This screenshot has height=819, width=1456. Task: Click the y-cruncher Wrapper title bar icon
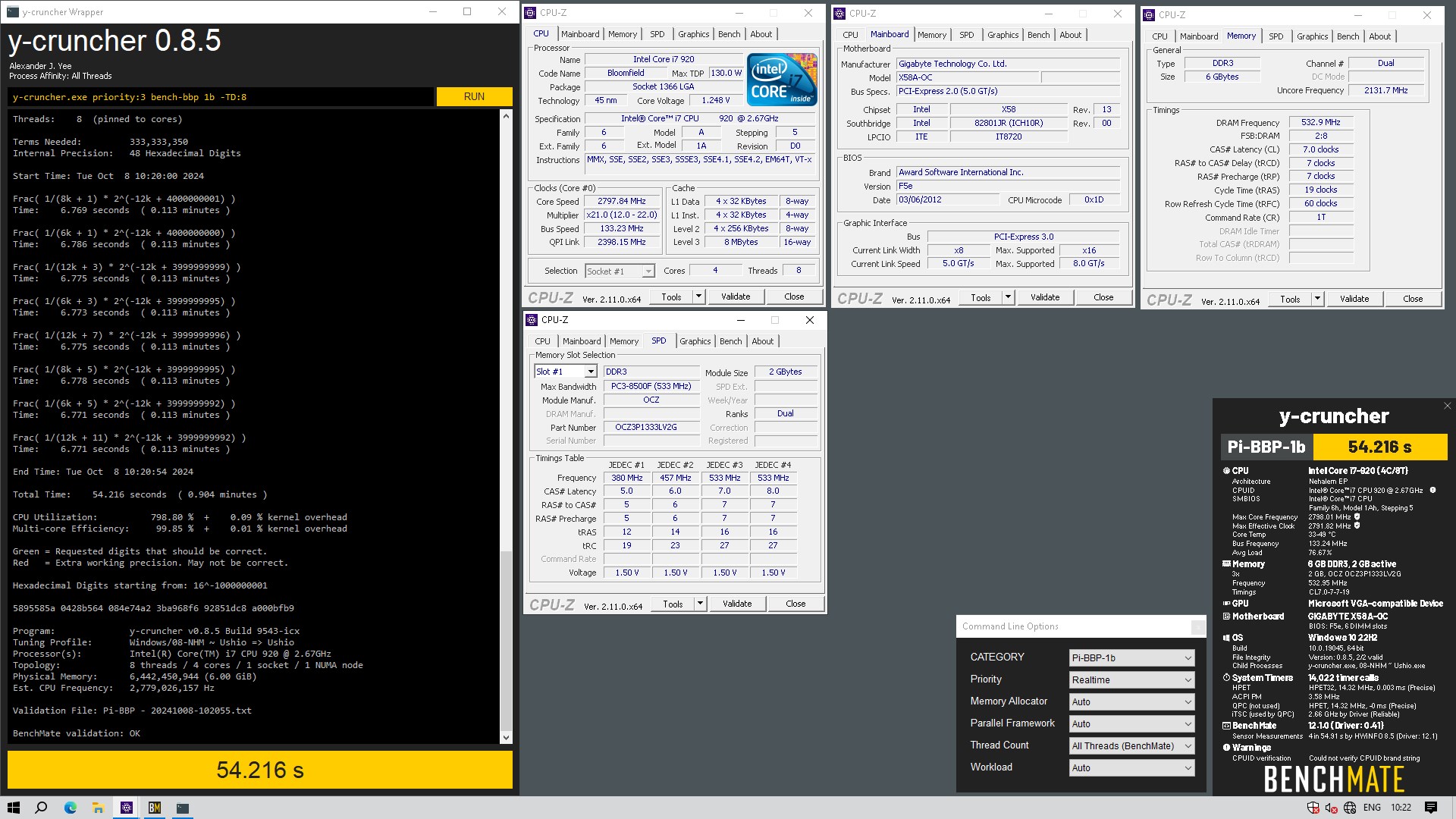tap(13, 12)
